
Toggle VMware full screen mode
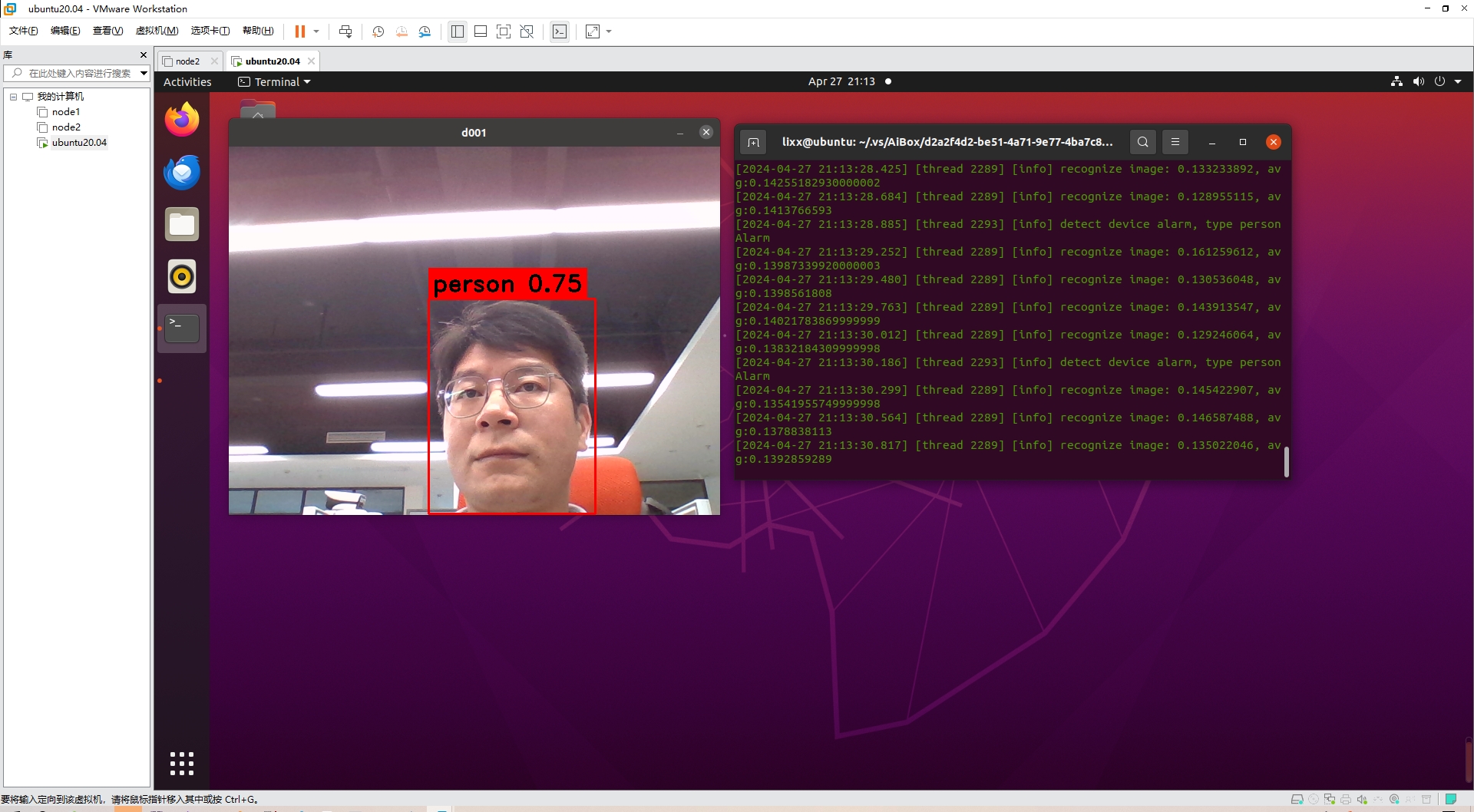coord(504,31)
